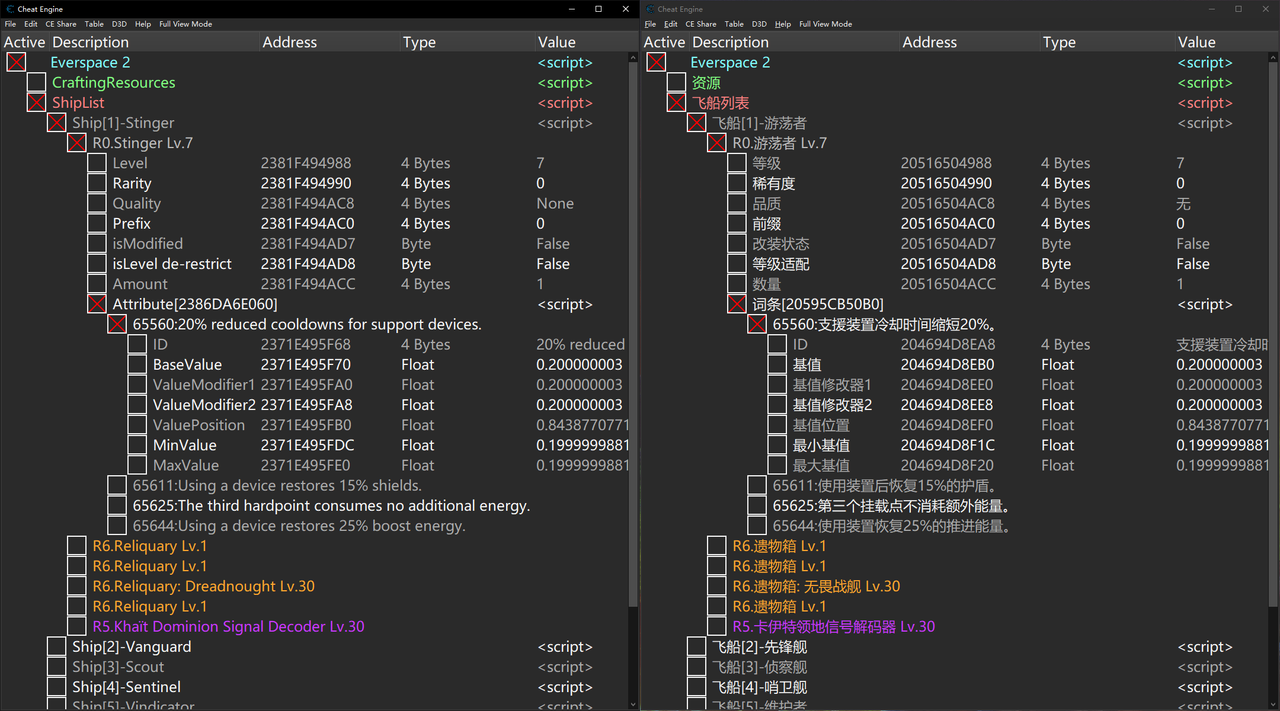Collapse R0.Stinger Lv.7 via its checkbox
The height and width of the screenshot is (711, 1280).
[76, 143]
